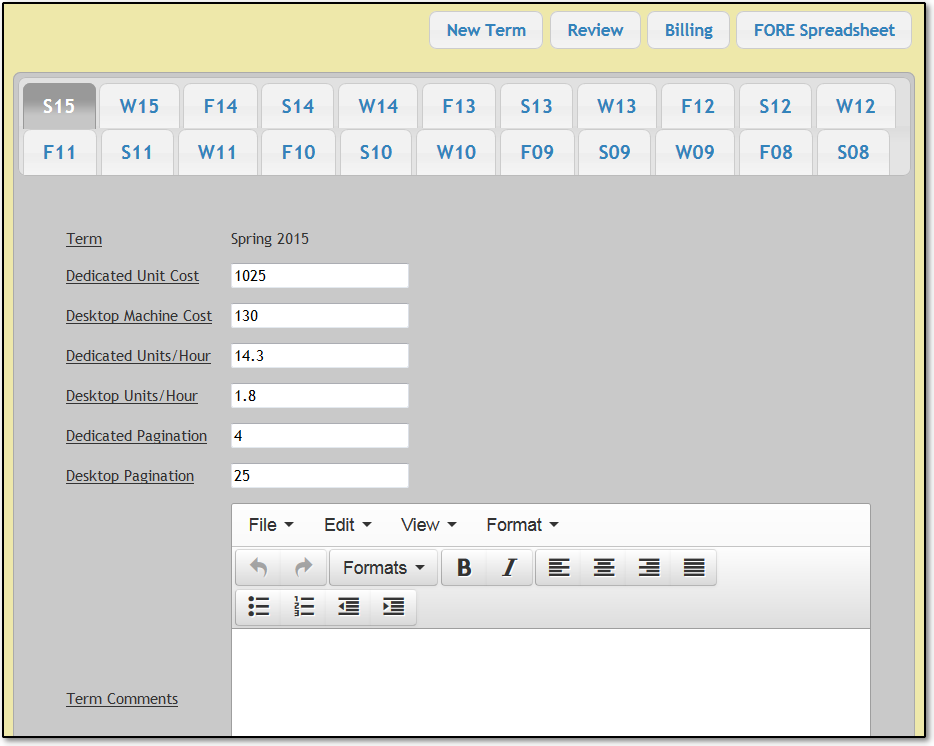Screen dimensions: 934x746
Task: Switch to the F10 term tab
Action: tap(298, 152)
